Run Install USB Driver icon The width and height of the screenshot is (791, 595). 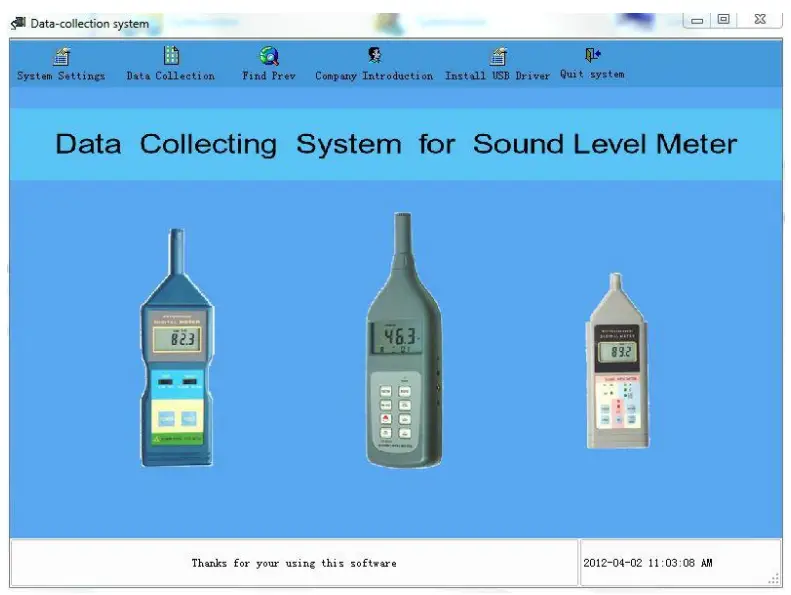498,57
